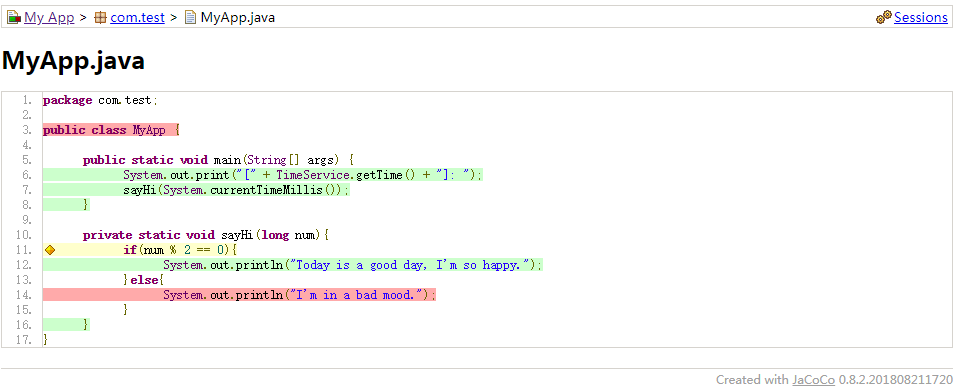
Task: Click the MyApp.java breadcrumb text
Action: [x=238, y=18]
